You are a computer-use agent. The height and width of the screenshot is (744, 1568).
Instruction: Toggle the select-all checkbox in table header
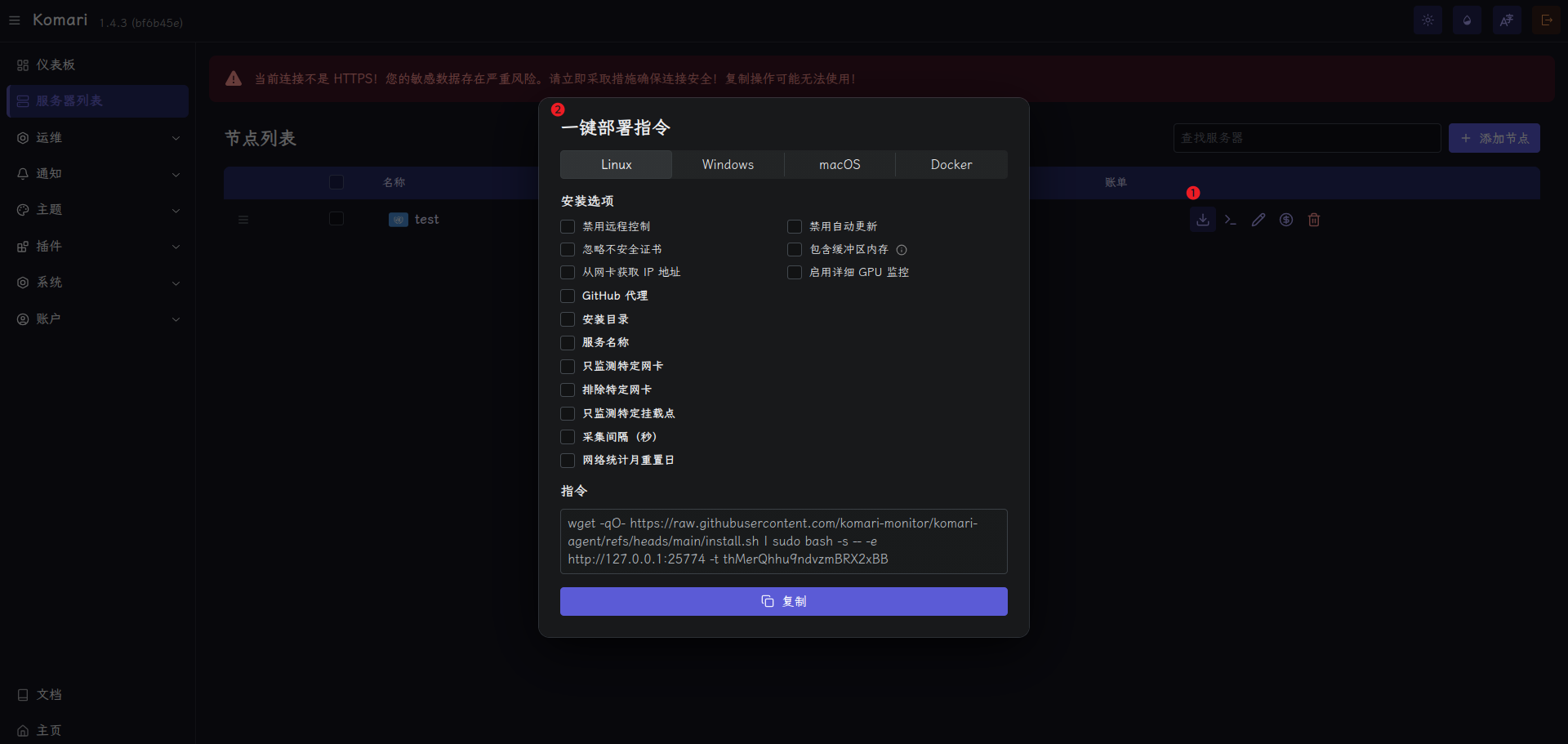tap(336, 182)
